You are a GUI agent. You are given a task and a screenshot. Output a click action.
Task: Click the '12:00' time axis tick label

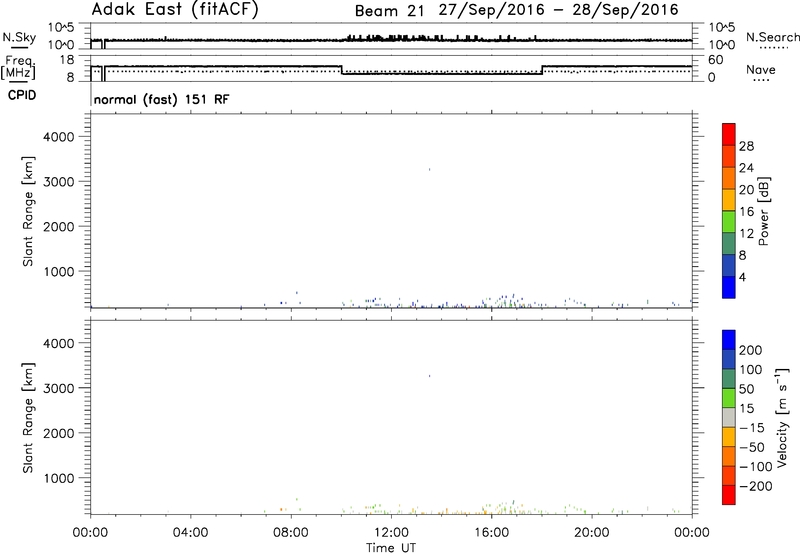(x=391, y=533)
